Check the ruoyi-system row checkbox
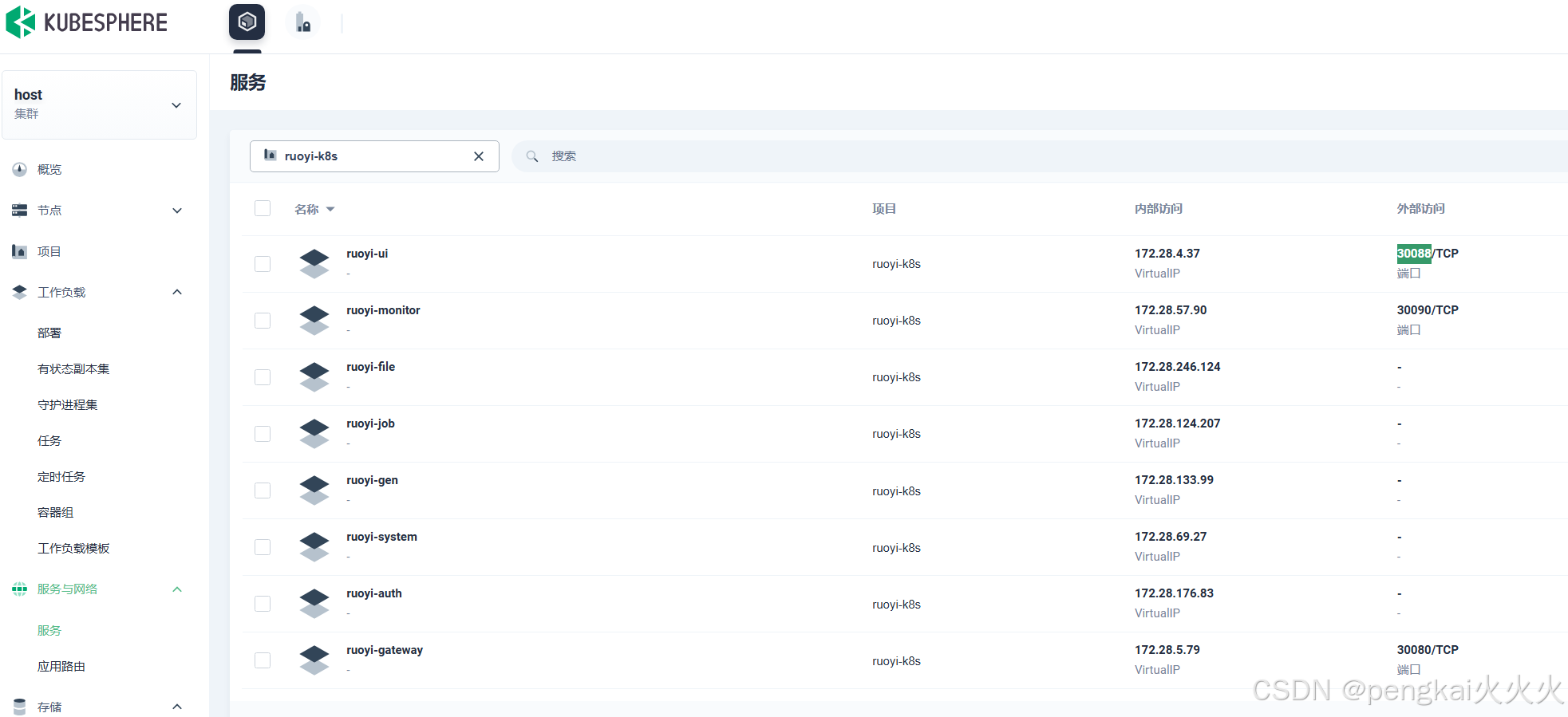This screenshot has width=1568, height=717. click(x=263, y=547)
